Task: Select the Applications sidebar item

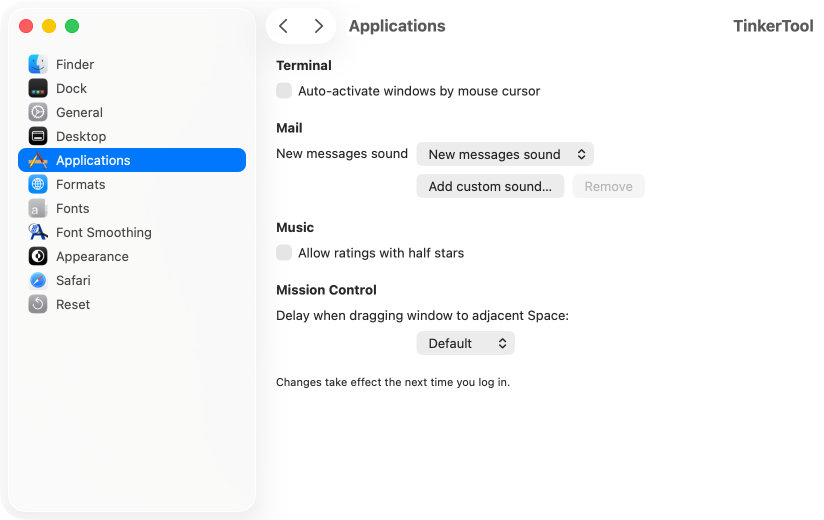Action: pos(93,160)
